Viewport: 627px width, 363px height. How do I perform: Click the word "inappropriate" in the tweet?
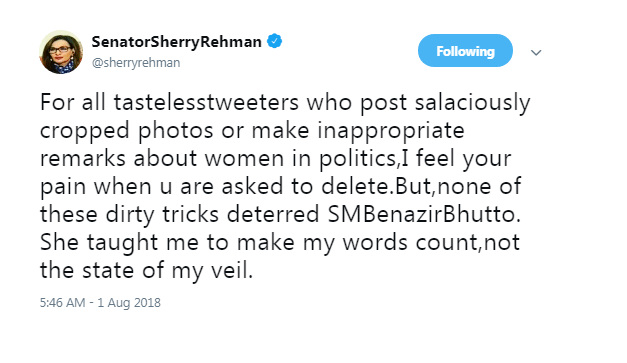click(x=391, y=131)
